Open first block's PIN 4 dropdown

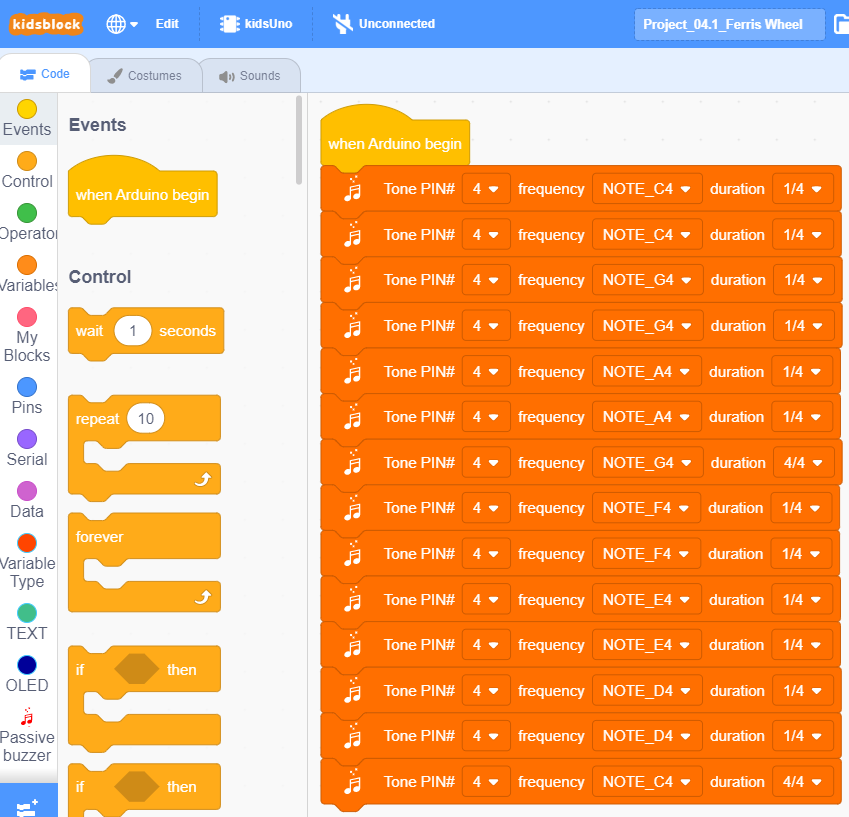486,189
